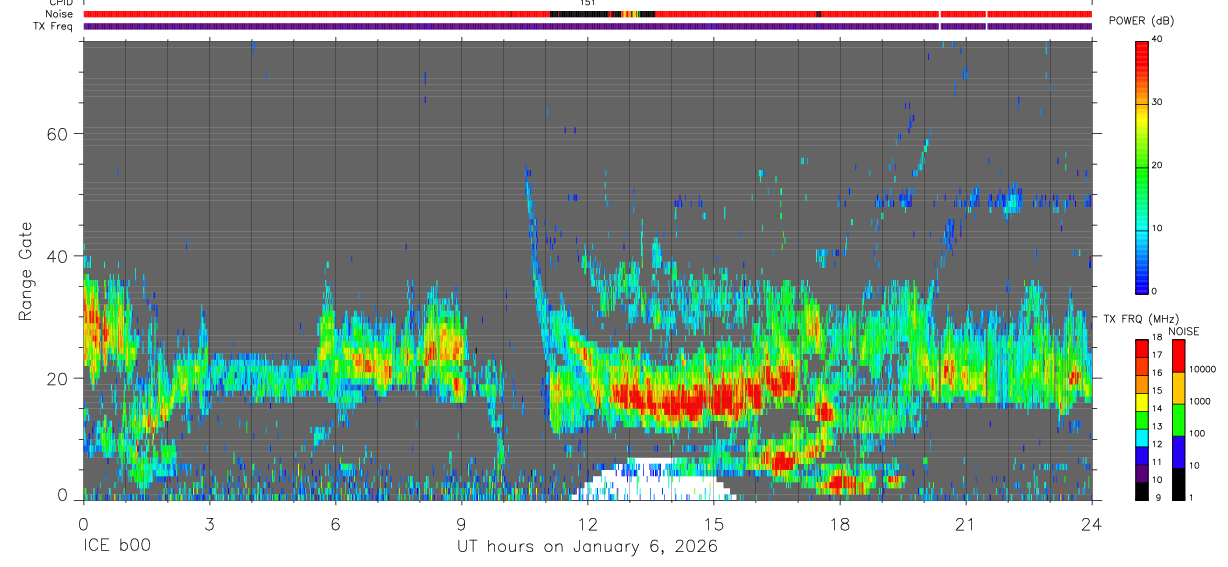Click the power colorbar gradient strip
1228x567 pixels.
click(1142, 166)
